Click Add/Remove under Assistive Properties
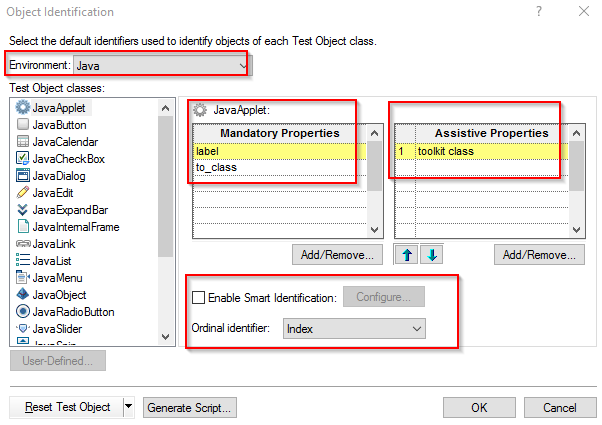This screenshot has height=425, width=602. click(539, 255)
